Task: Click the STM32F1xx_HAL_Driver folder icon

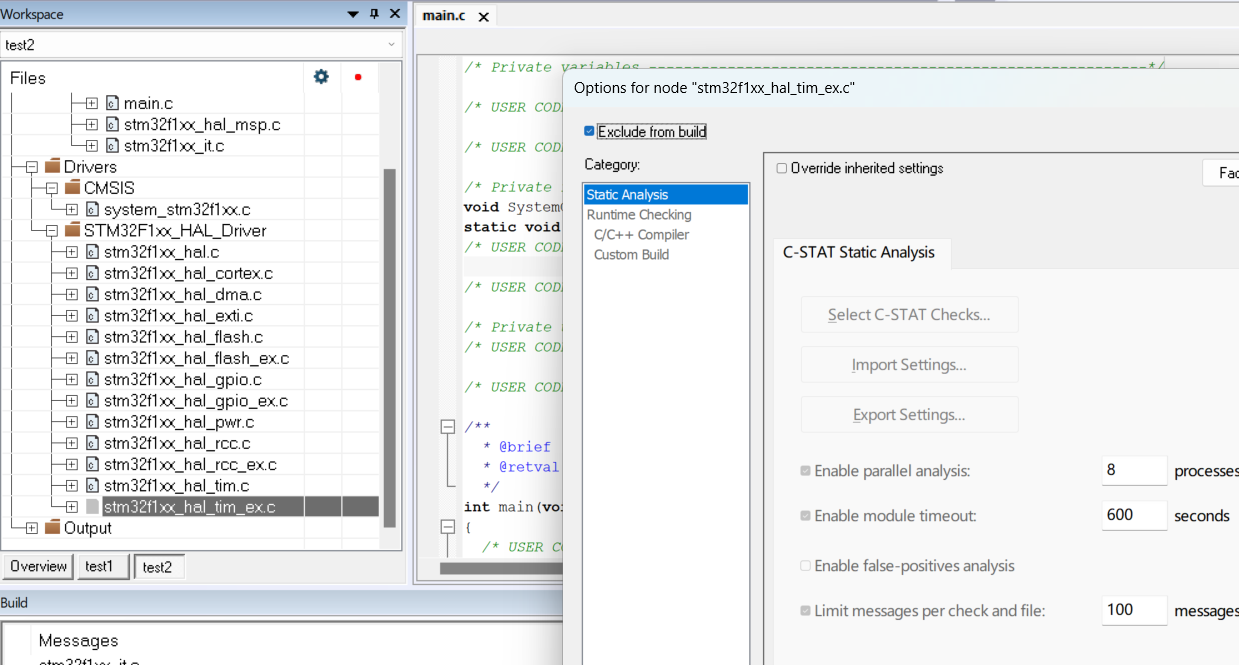Action: click(x=73, y=230)
